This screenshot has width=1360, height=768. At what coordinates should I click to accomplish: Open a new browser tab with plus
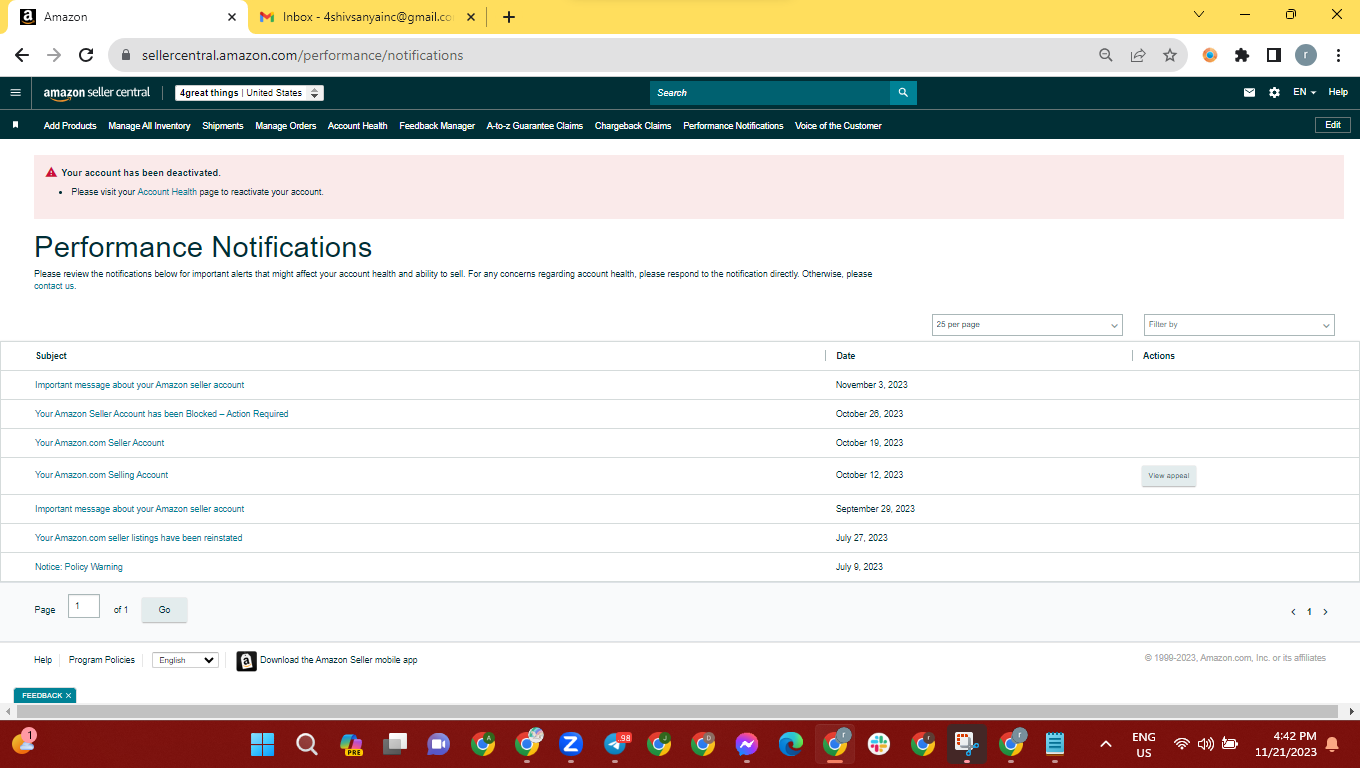point(509,17)
